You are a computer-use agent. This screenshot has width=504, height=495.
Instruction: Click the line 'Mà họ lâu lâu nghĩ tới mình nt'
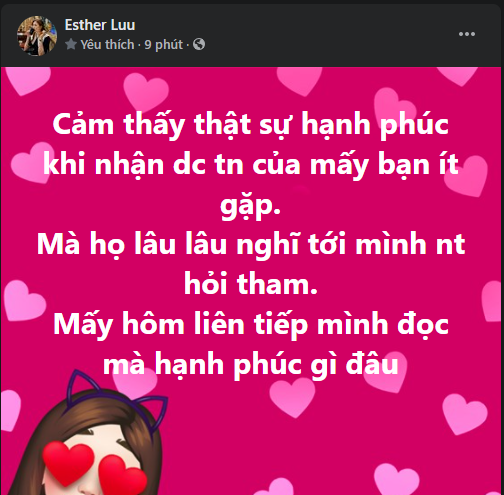(x=251, y=245)
